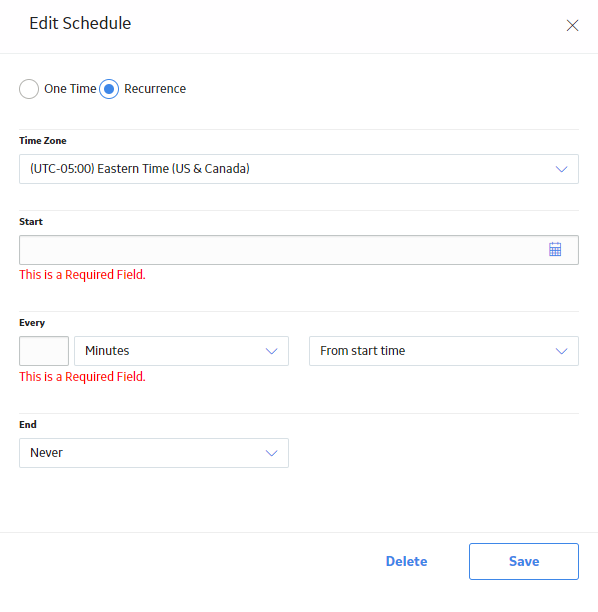This screenshot has width=598, height=612.
Task: Click the chevron beside From start time
Action: (x=561, y=351)
